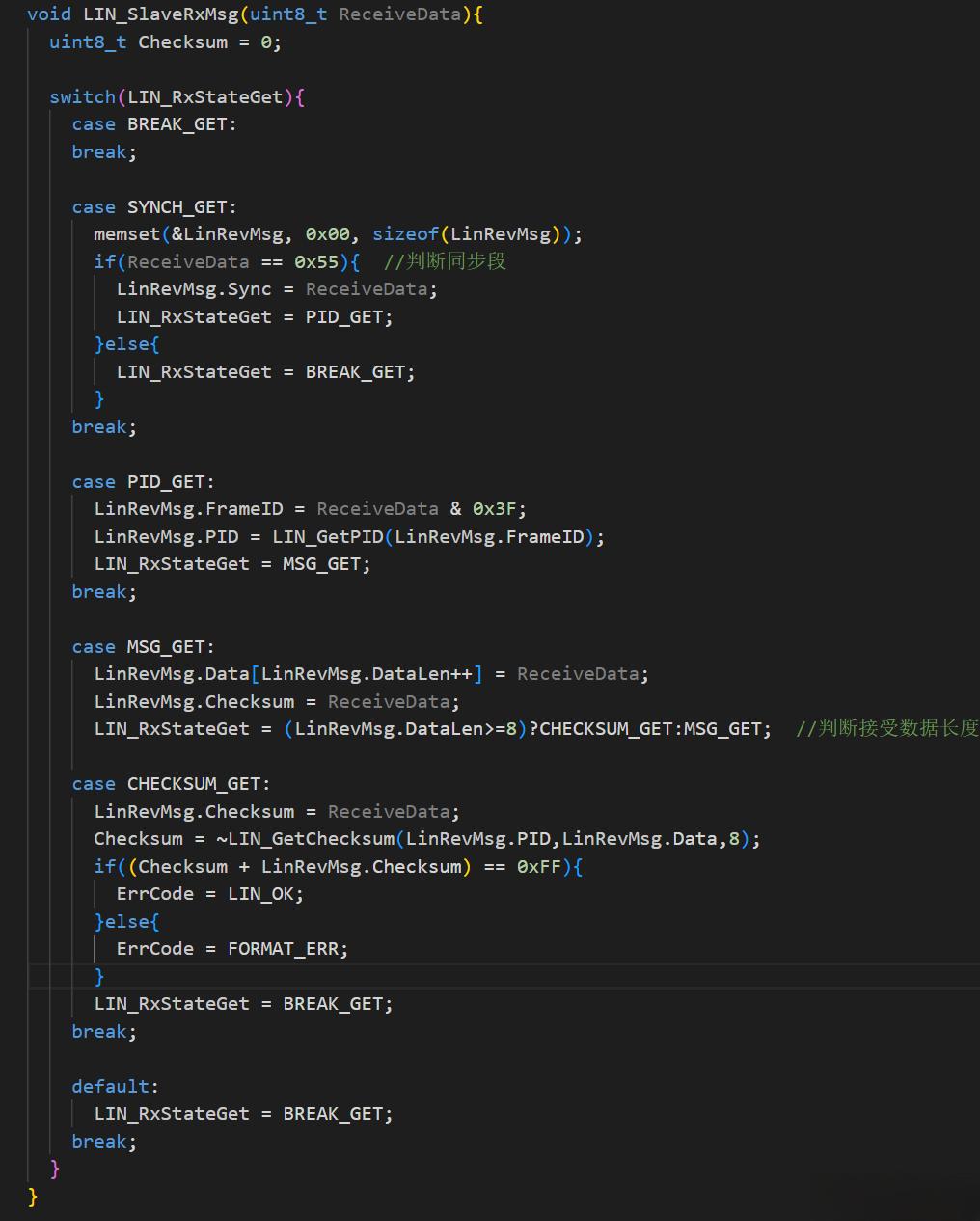Click the default keyword
This screenshot has height=1221, width=980.
[x=112, y=1087]
